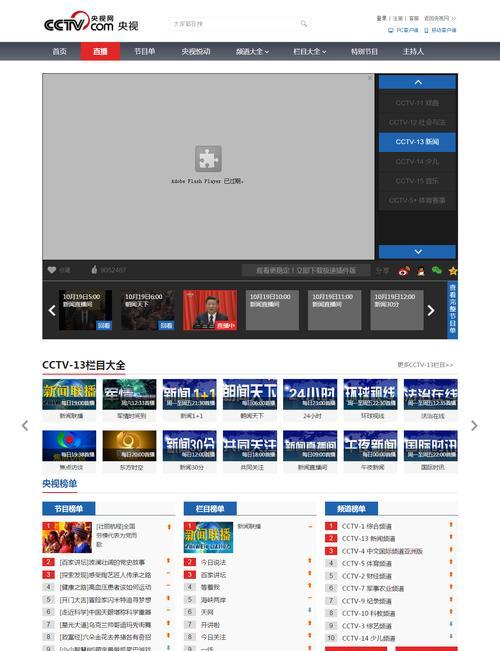This screenshot has width=500, height=651.
Task: Show later programs with the right arrow
Action: coord(431,310)
